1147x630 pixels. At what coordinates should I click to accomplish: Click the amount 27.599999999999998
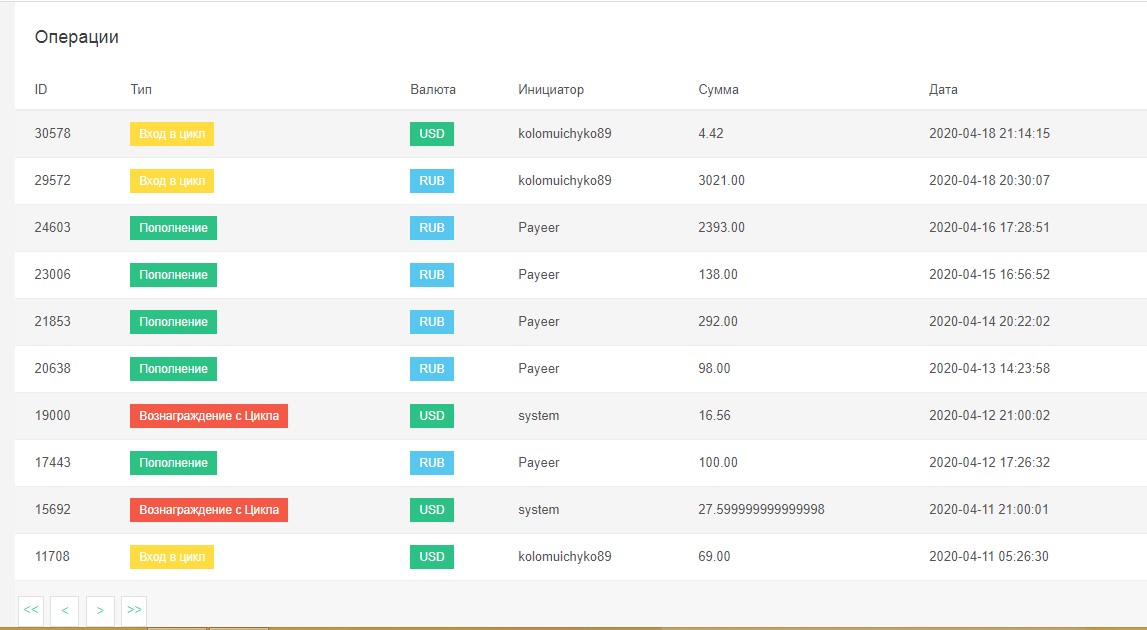[x=761, y=510]
